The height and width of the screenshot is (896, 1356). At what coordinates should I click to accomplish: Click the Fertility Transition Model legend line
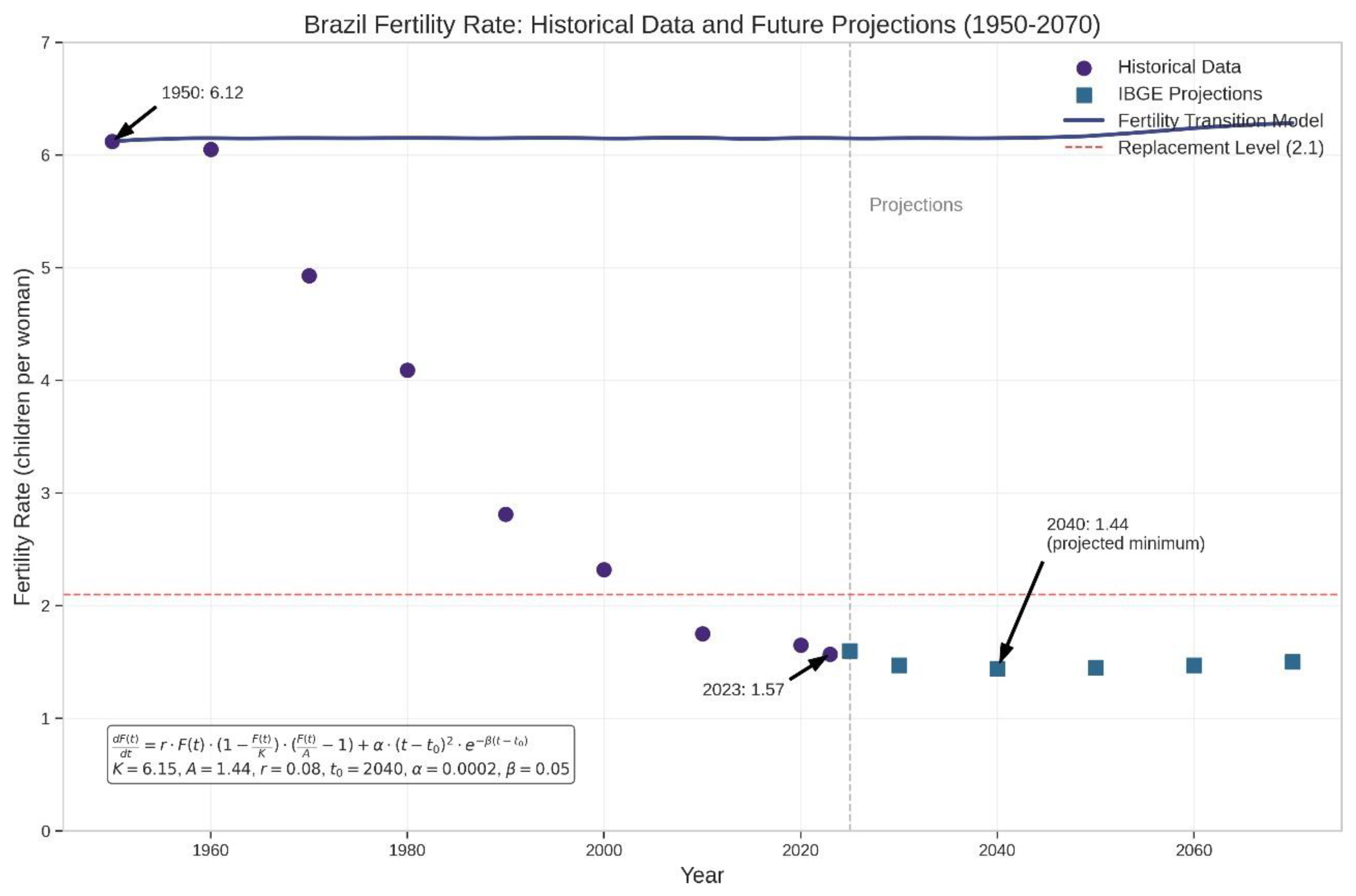click(1084, 121)
